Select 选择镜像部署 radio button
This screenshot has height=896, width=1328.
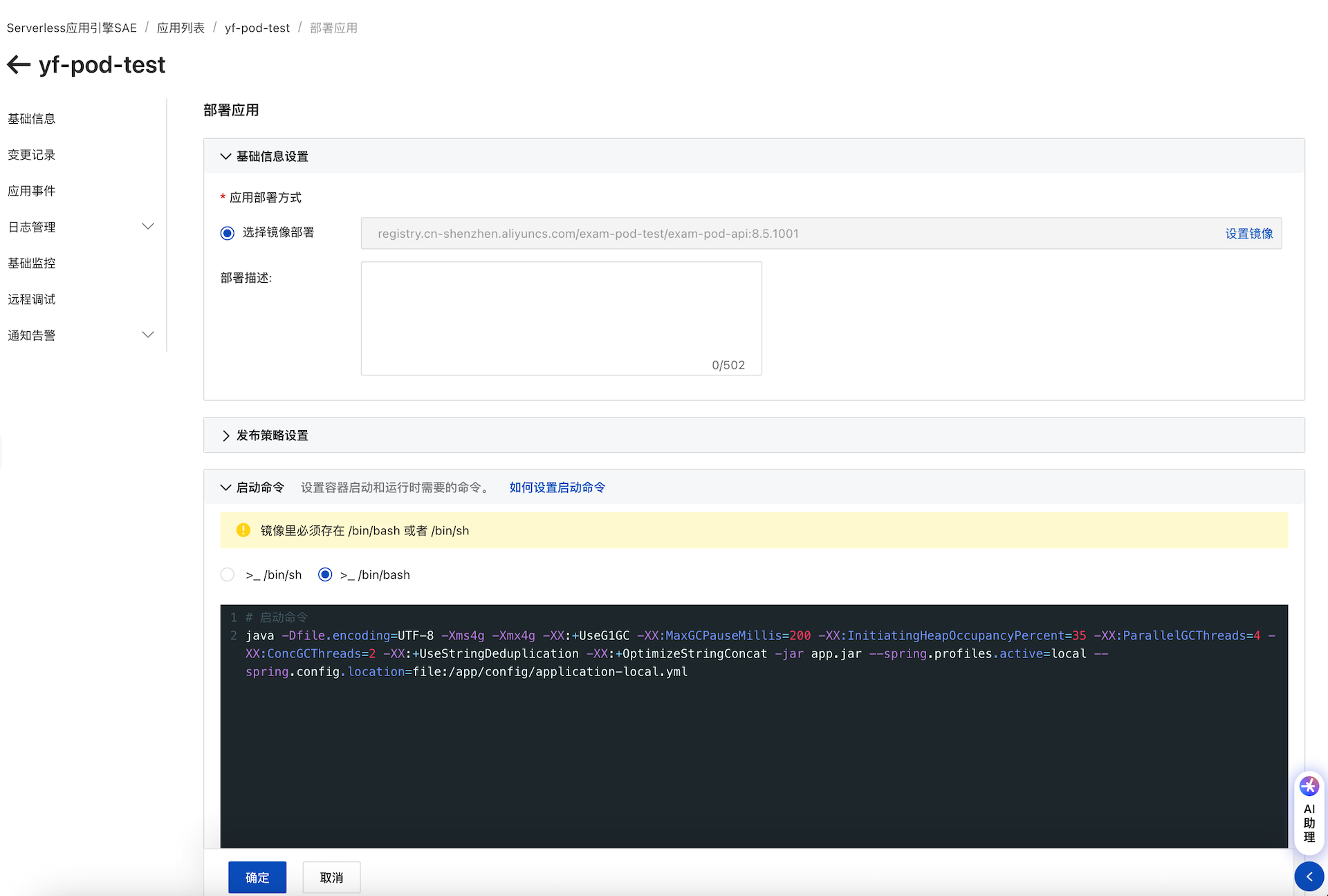[x=227, y=233]
